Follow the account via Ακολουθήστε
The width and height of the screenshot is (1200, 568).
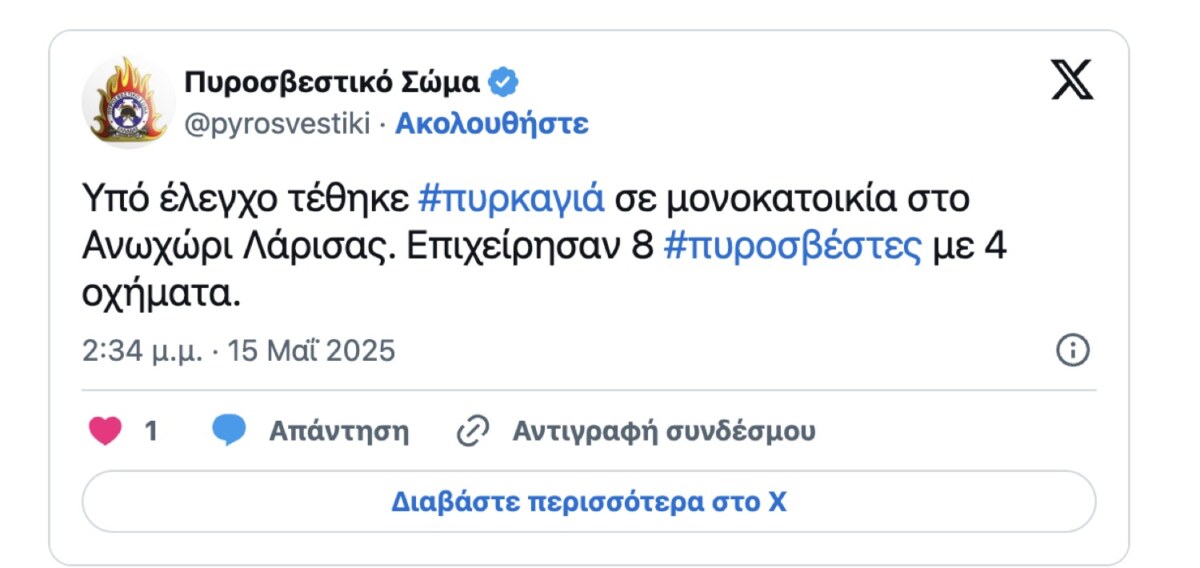pos(492,124)
